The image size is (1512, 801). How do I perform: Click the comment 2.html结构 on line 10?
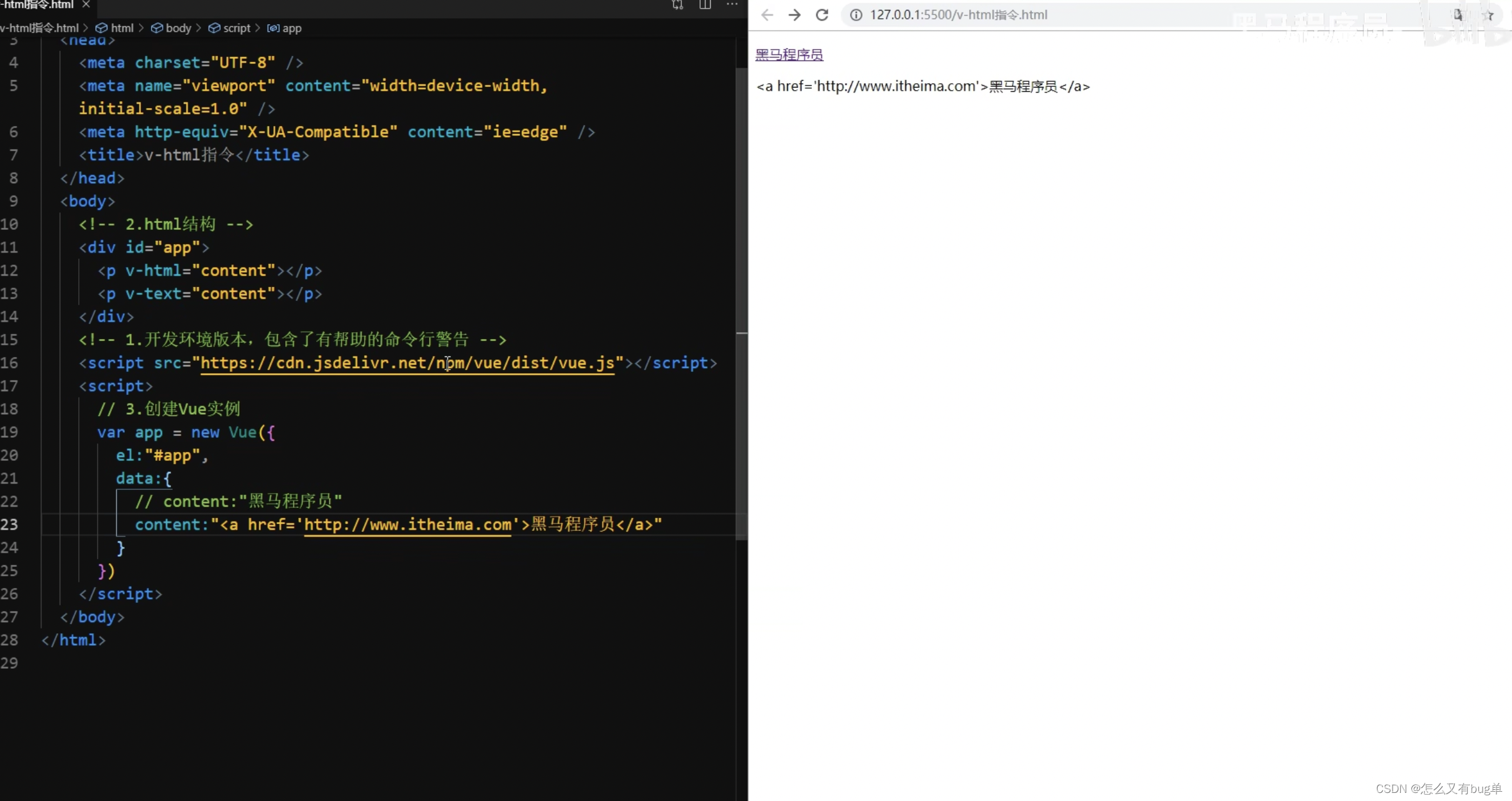pyautogui.click(x=166, y=224)
